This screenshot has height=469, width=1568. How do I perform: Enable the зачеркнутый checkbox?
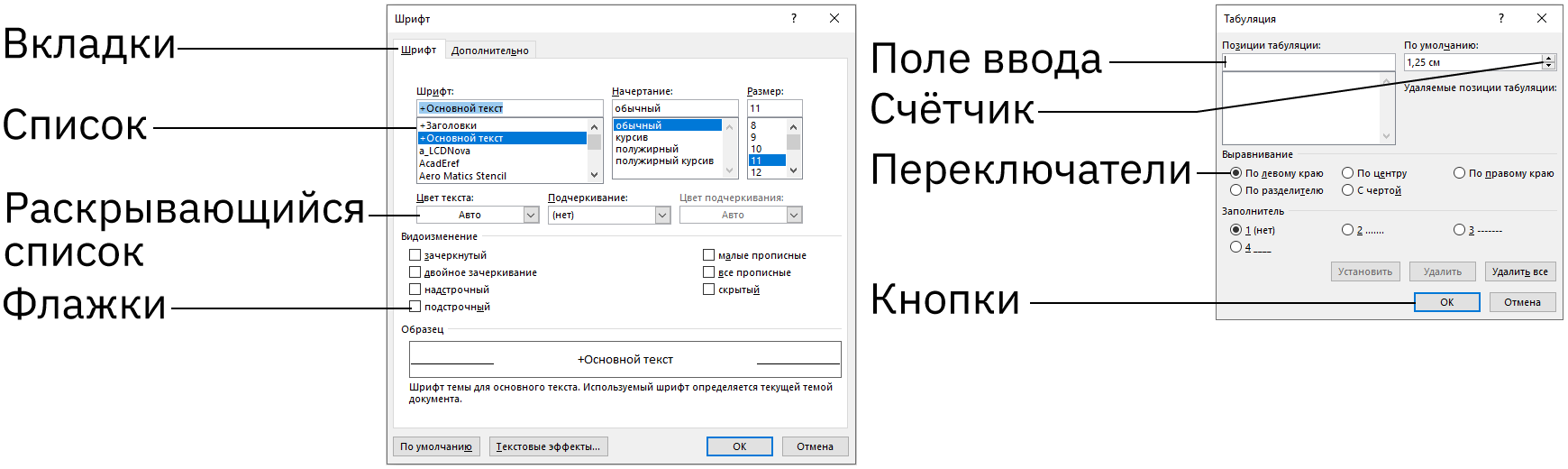[415, 255]
